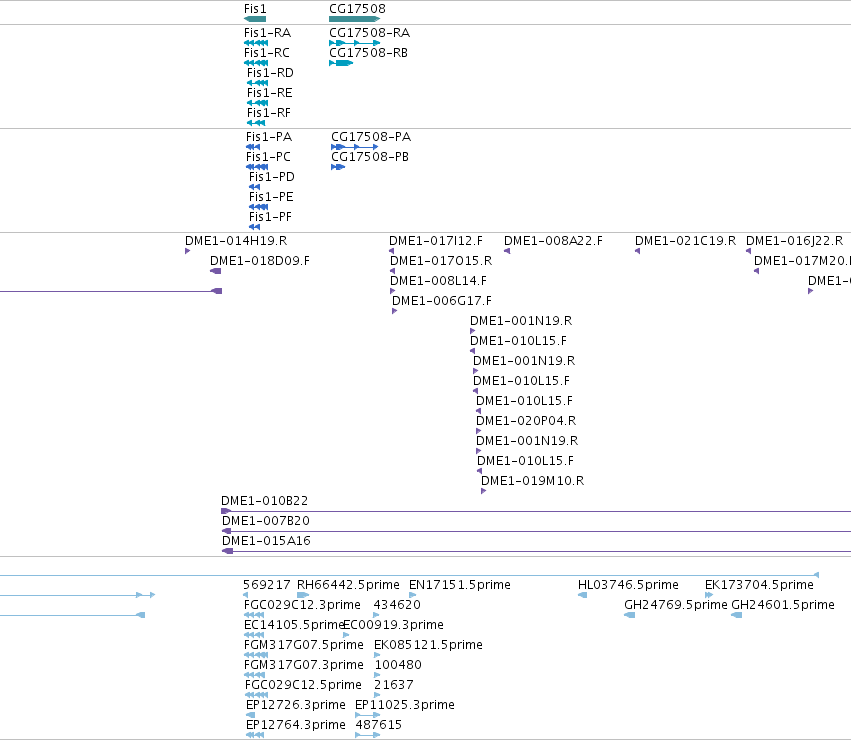Select EST EP12726.3prime

click(296, 706)
